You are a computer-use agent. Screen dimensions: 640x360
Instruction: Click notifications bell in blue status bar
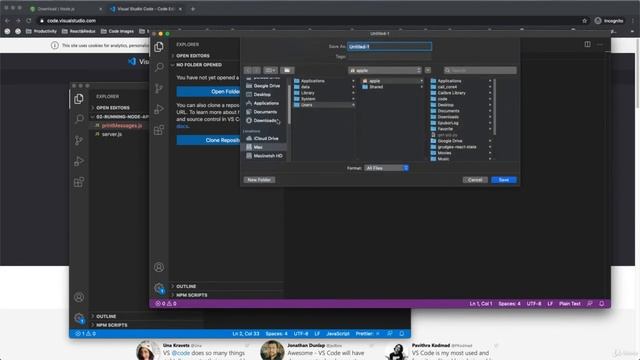pyautogui.click(x=402, y=333)
